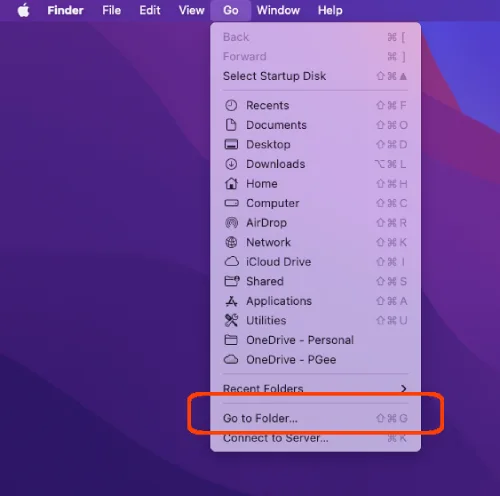Click the AirDrop radar icon

coord(231,223)
